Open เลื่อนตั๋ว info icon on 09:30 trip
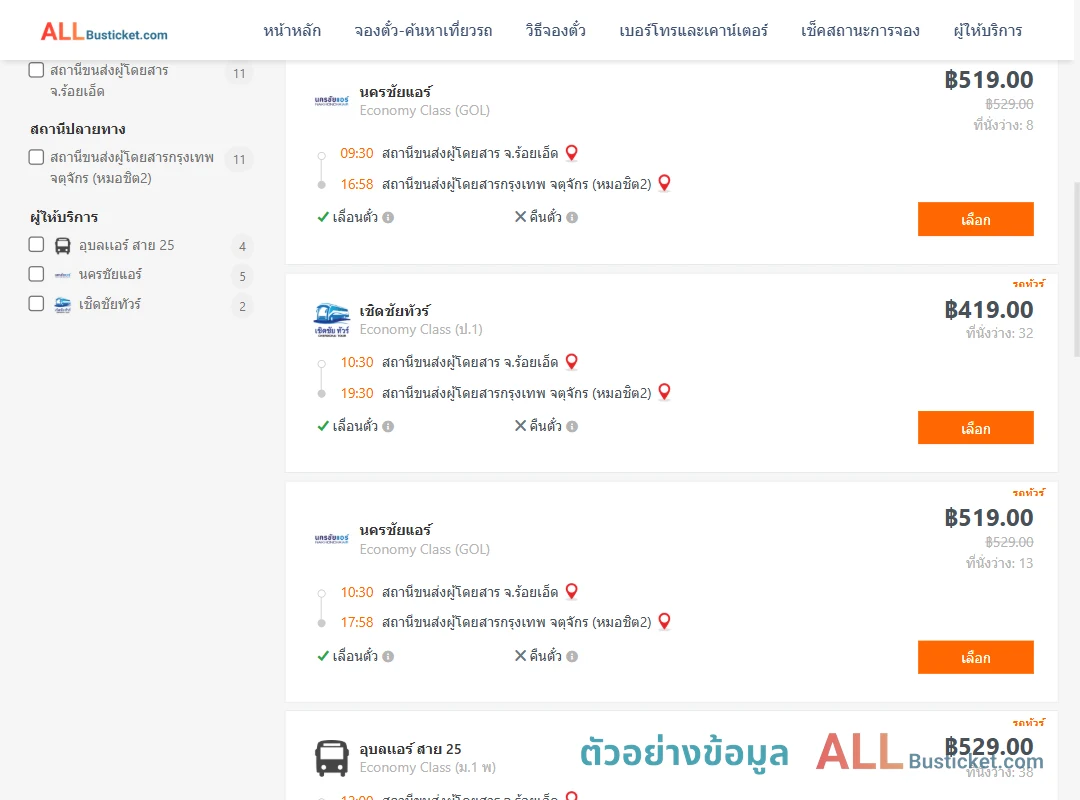Screen dimensions: 1080x800 pyautogui.click(x=388, y=218)
